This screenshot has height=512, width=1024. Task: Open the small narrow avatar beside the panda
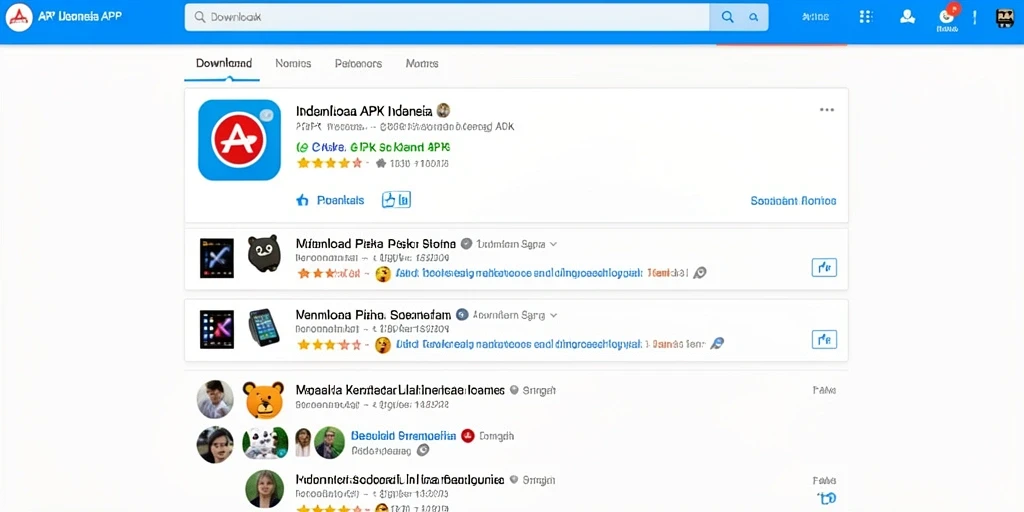(302, 442)
